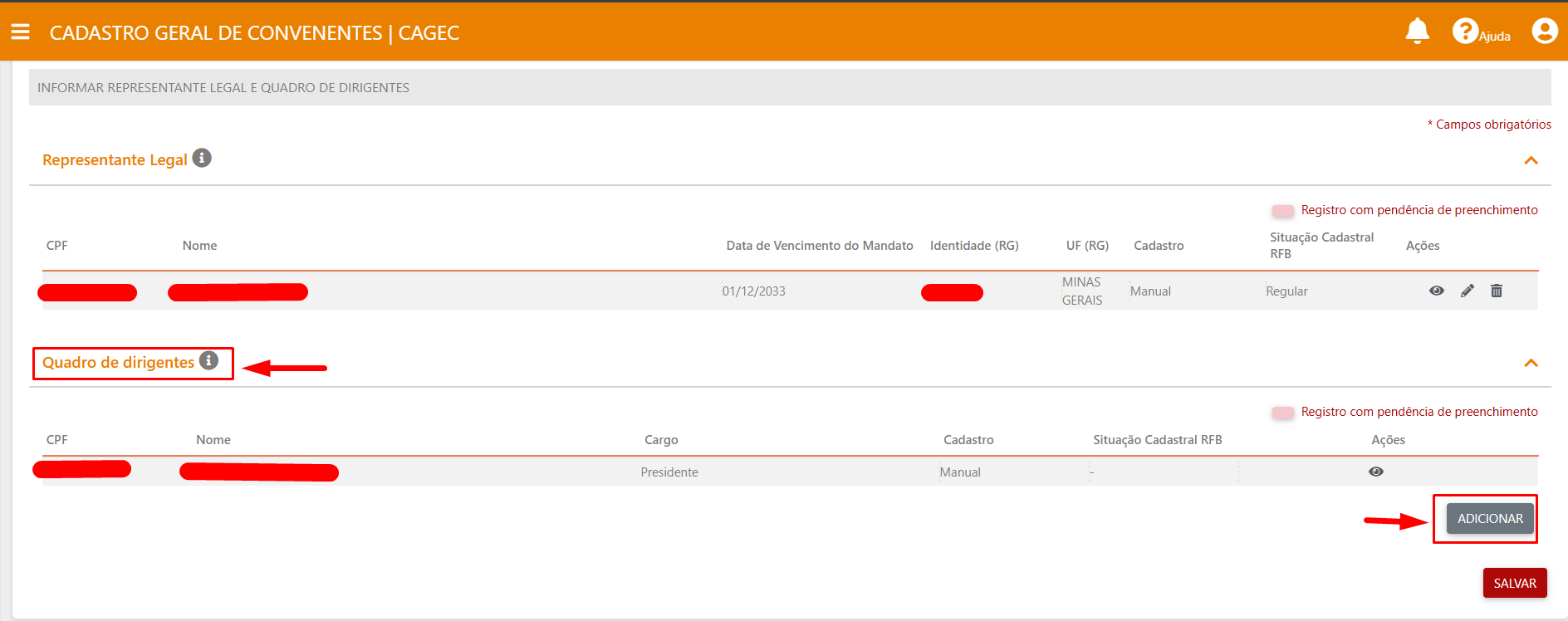The height and width of the screenshot is (621, 1568).
Task: Show info tooltip beside Representante Legal
Action: 202,158
